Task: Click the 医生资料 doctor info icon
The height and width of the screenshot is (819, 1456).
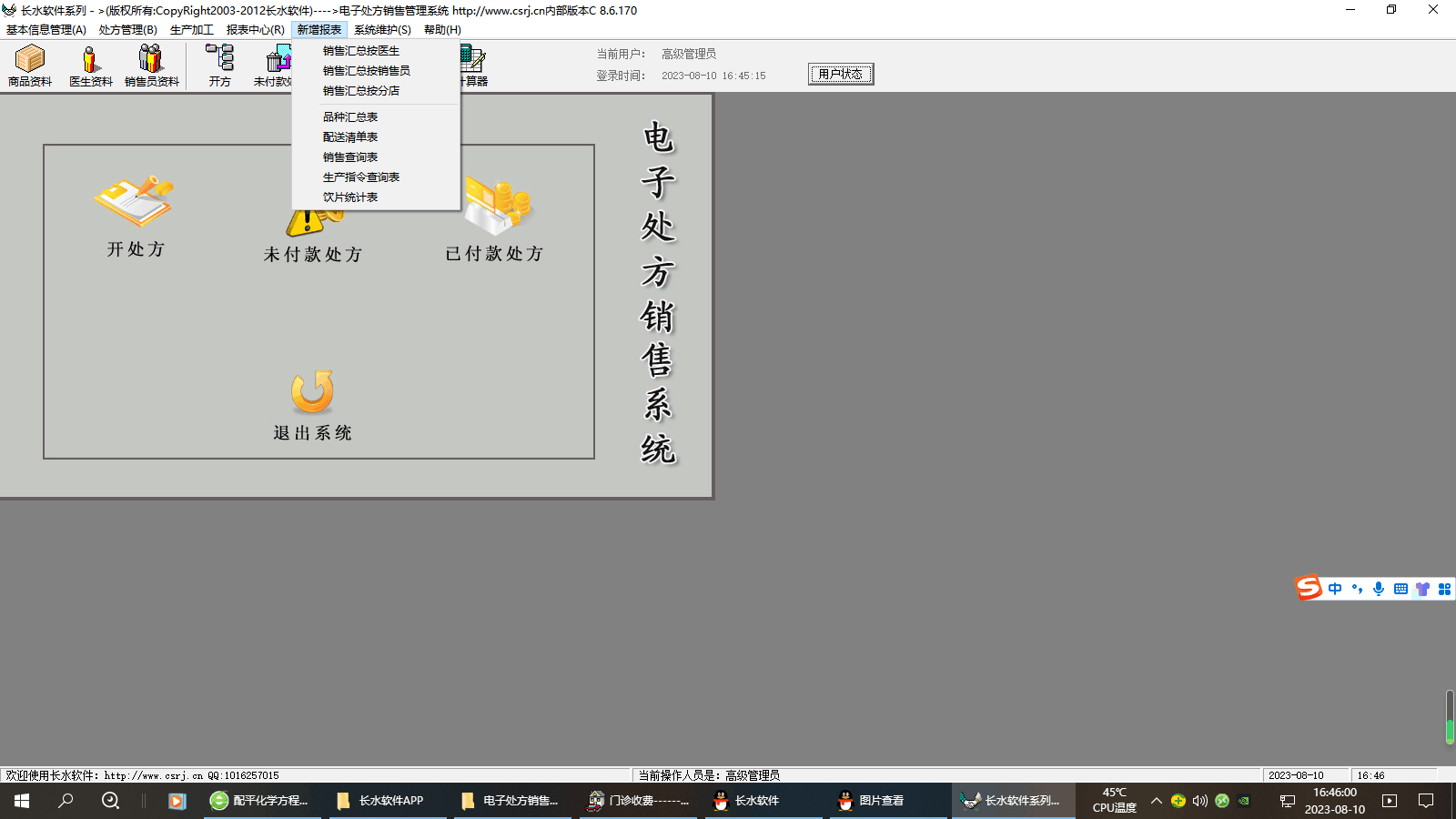Action: click(90, 66)
